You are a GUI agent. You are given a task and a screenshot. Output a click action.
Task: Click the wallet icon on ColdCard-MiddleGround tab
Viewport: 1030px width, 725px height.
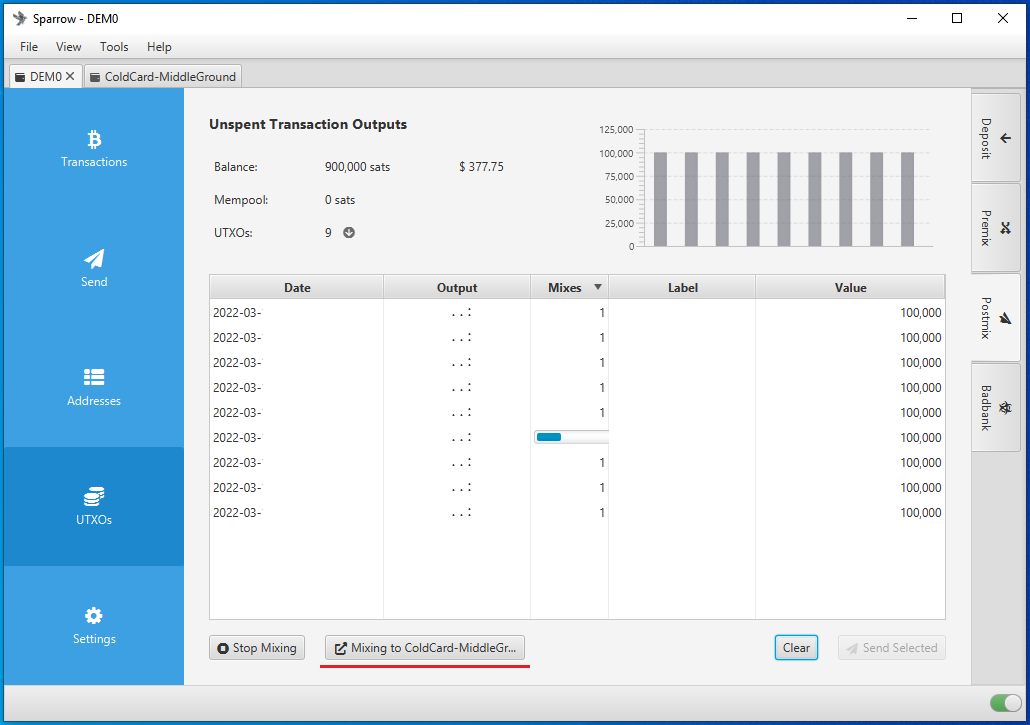point(95,77)
